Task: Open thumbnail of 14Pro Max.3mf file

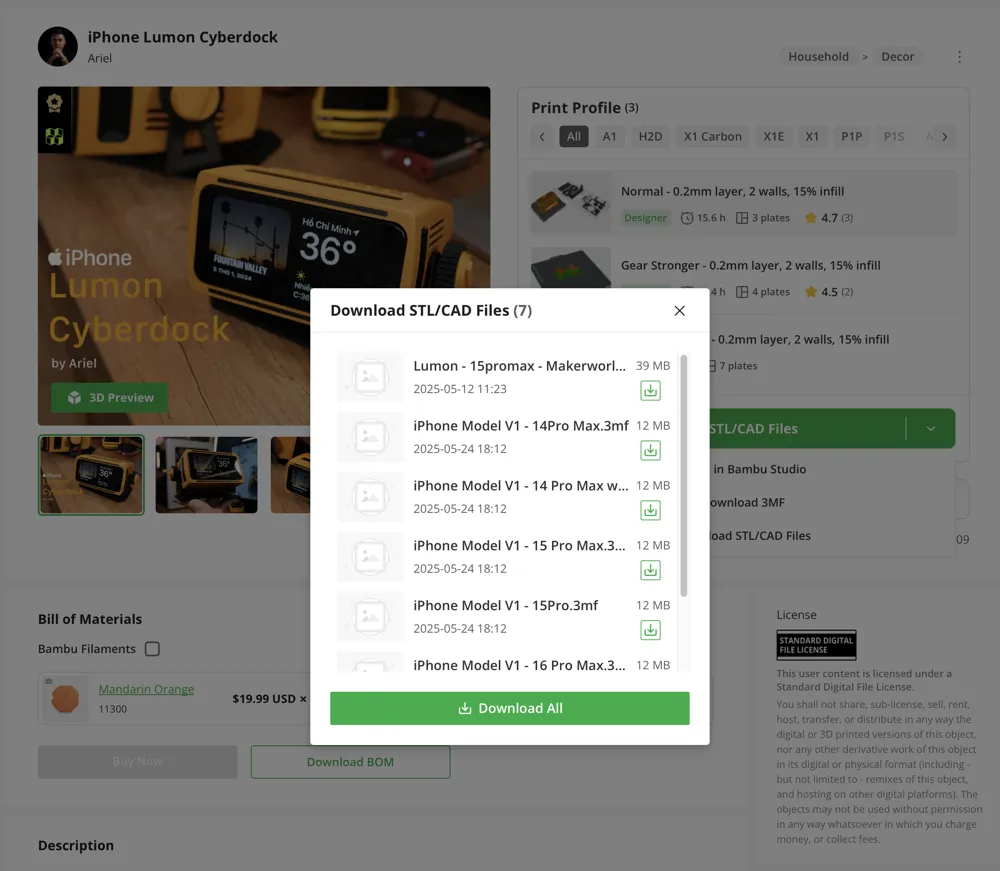Action: [x=370, y=437]
